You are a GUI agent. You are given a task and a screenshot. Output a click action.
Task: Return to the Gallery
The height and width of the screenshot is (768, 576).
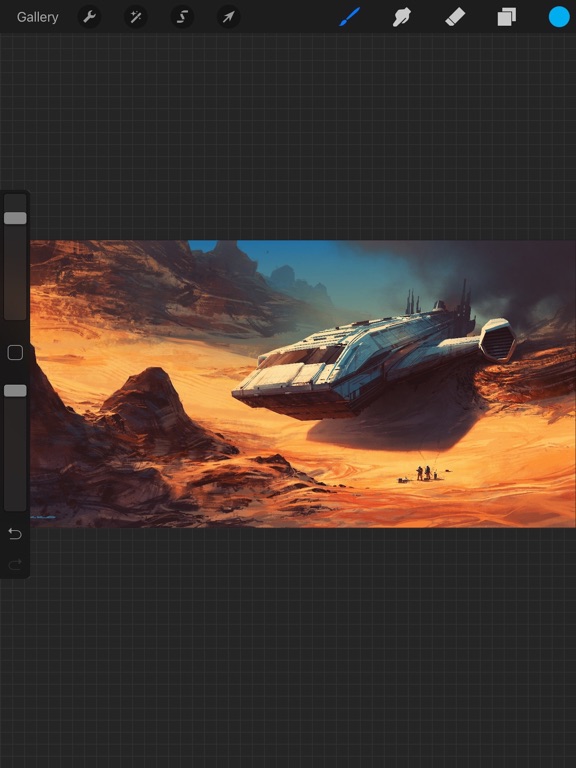pos(37,17)
